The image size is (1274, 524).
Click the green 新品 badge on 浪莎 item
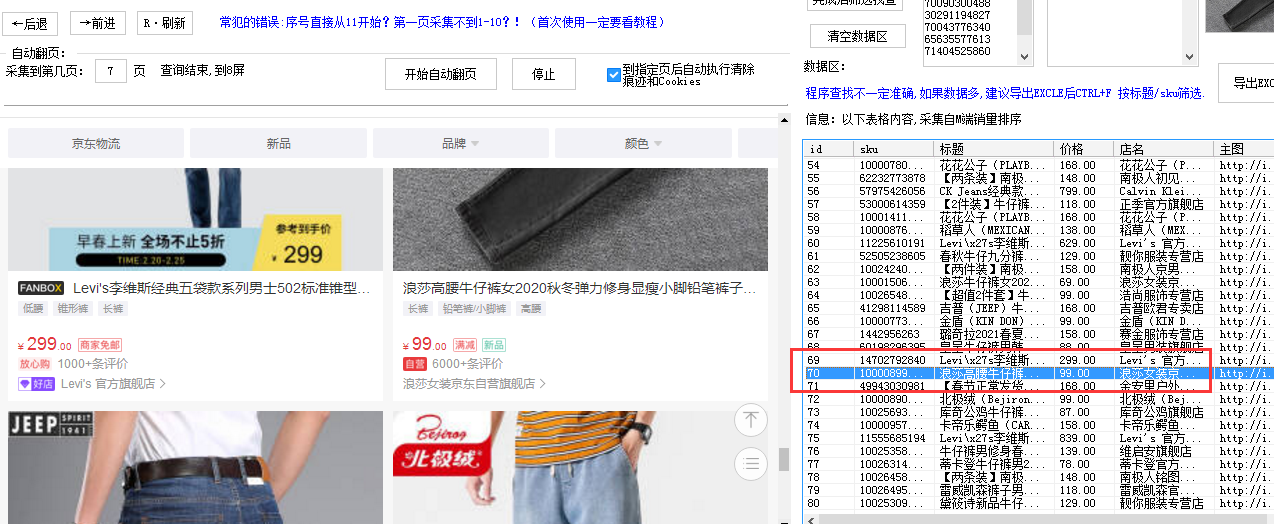click(x=494, y=345)
